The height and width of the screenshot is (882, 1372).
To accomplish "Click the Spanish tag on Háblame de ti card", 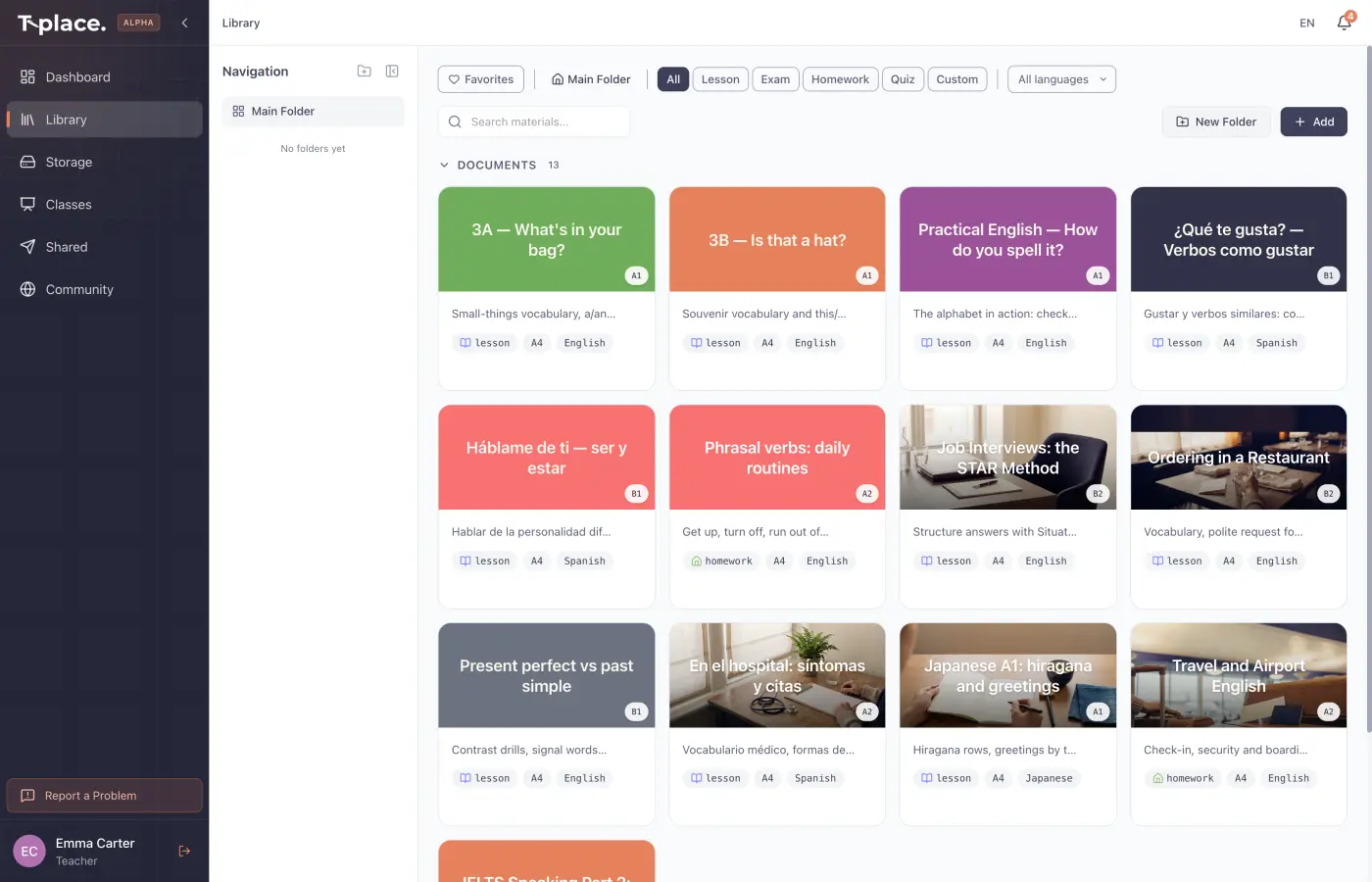I will (x=585, y=562).
